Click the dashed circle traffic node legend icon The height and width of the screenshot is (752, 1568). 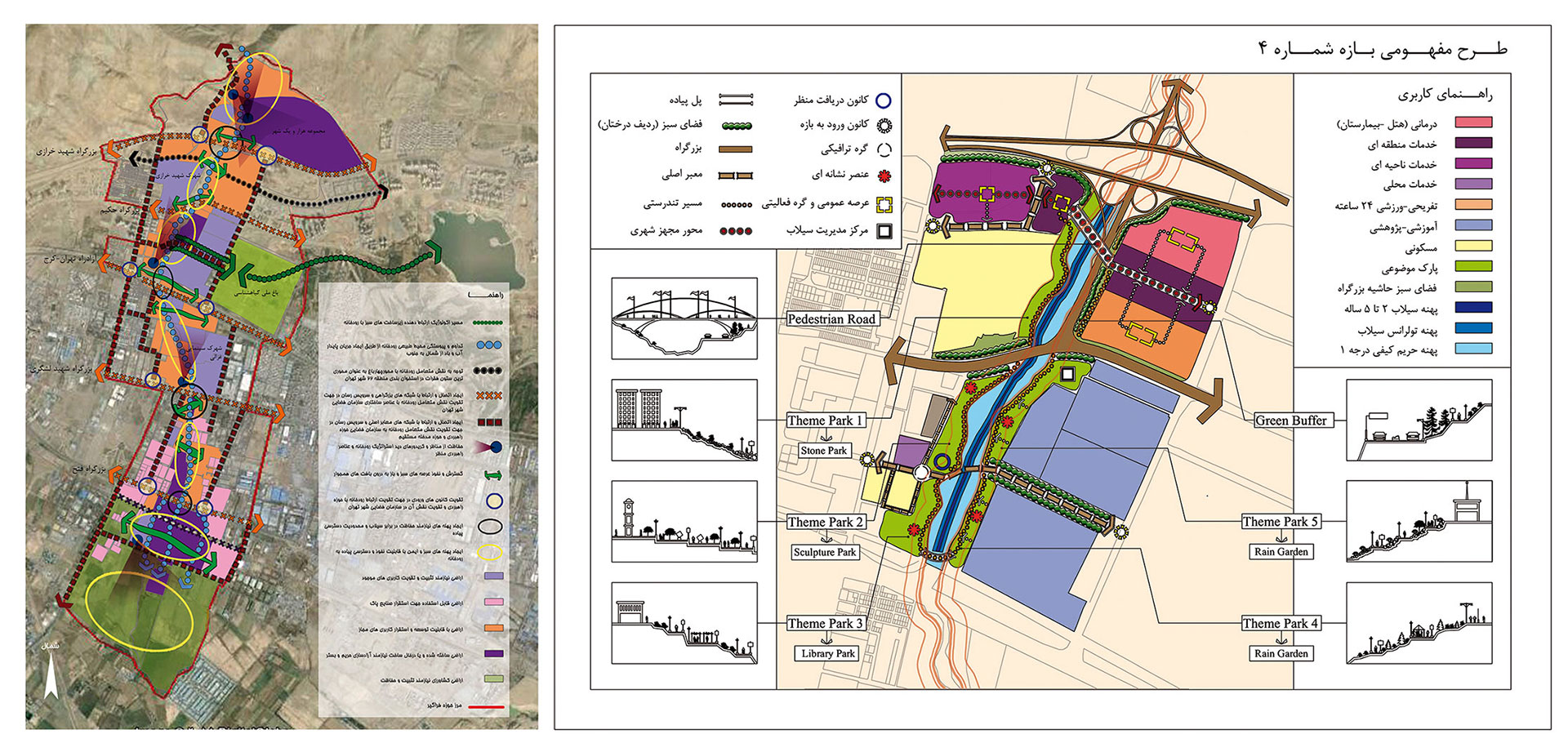pos(884,150)
